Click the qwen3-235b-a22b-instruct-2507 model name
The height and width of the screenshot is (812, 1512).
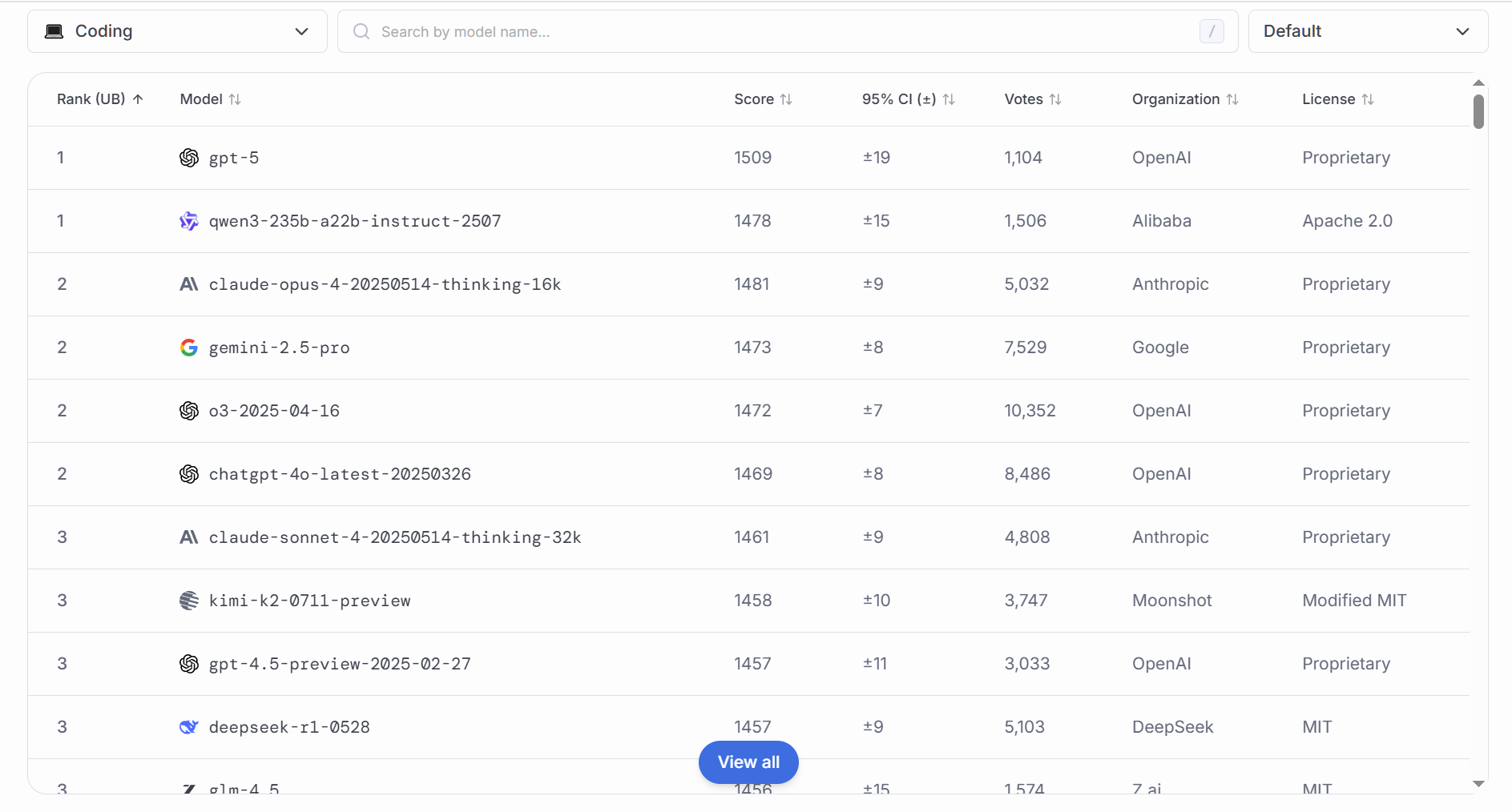[355, 221]
